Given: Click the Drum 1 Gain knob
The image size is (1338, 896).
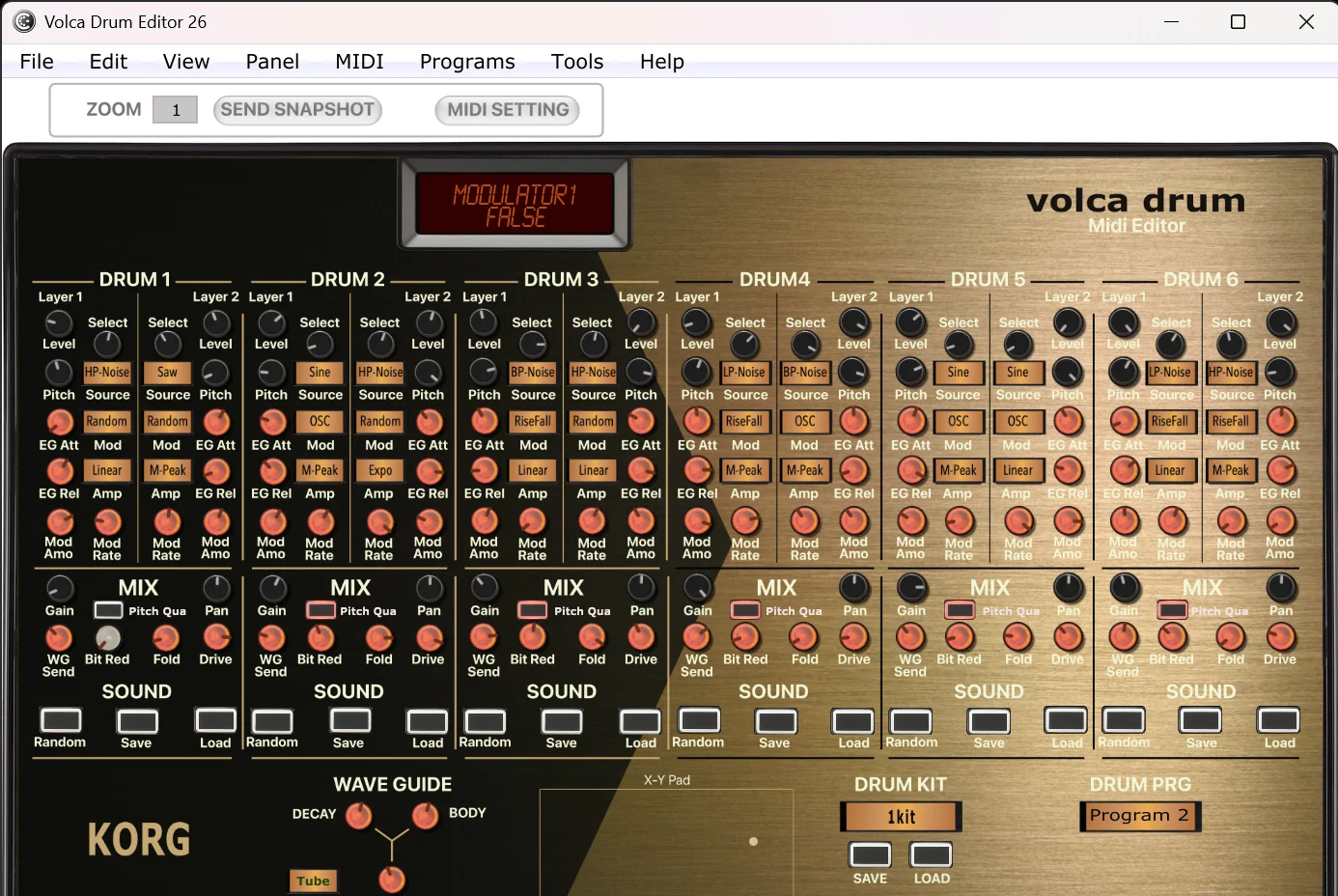Looking at the screenshot, I should coord(60,589).
